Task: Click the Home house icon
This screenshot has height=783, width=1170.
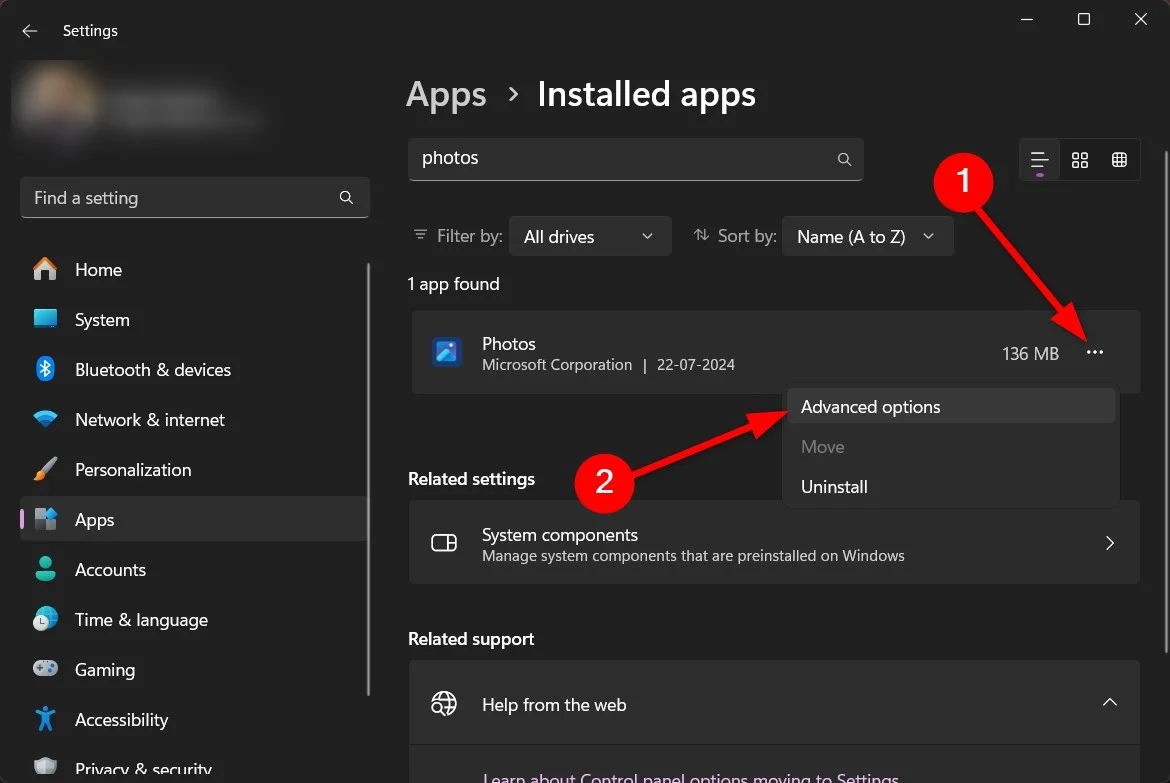Action: [x=45, y=269]
